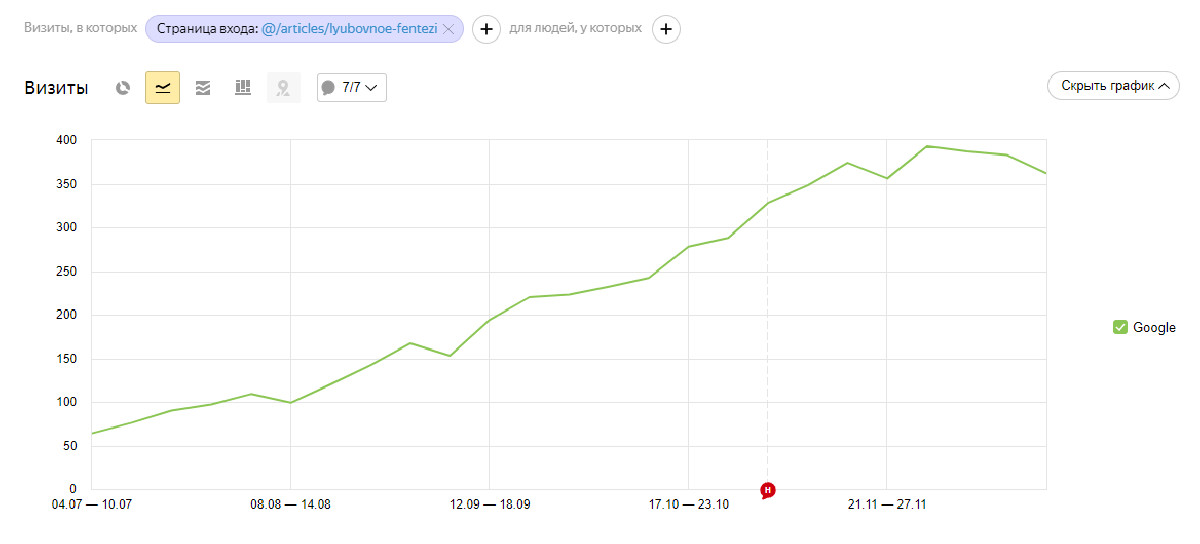Click the 21.11 — 27.11 axis date label
1200x544 pixels.
pyautogui.click(x=887, y=505)
